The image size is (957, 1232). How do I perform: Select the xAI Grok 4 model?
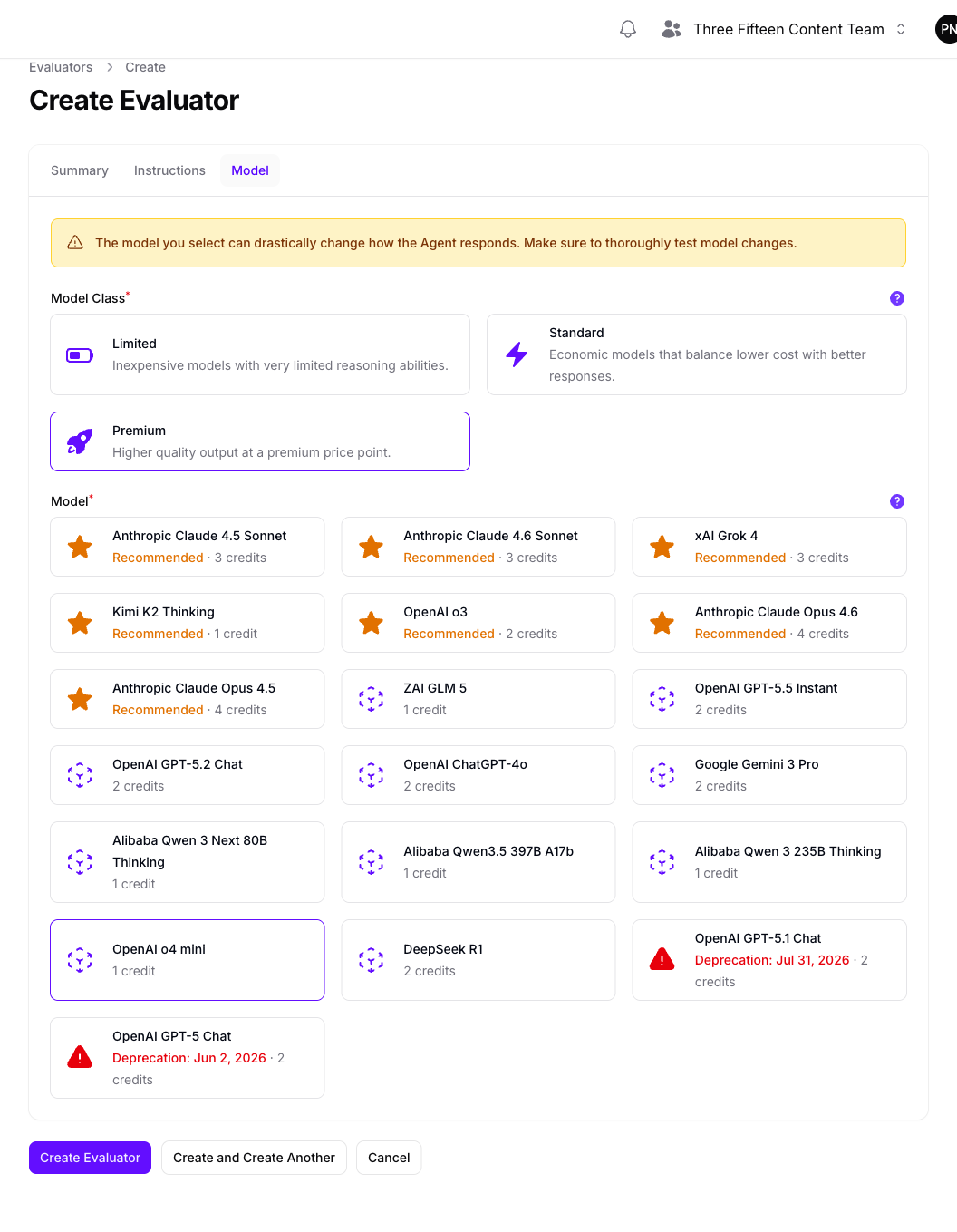point(769,547)
